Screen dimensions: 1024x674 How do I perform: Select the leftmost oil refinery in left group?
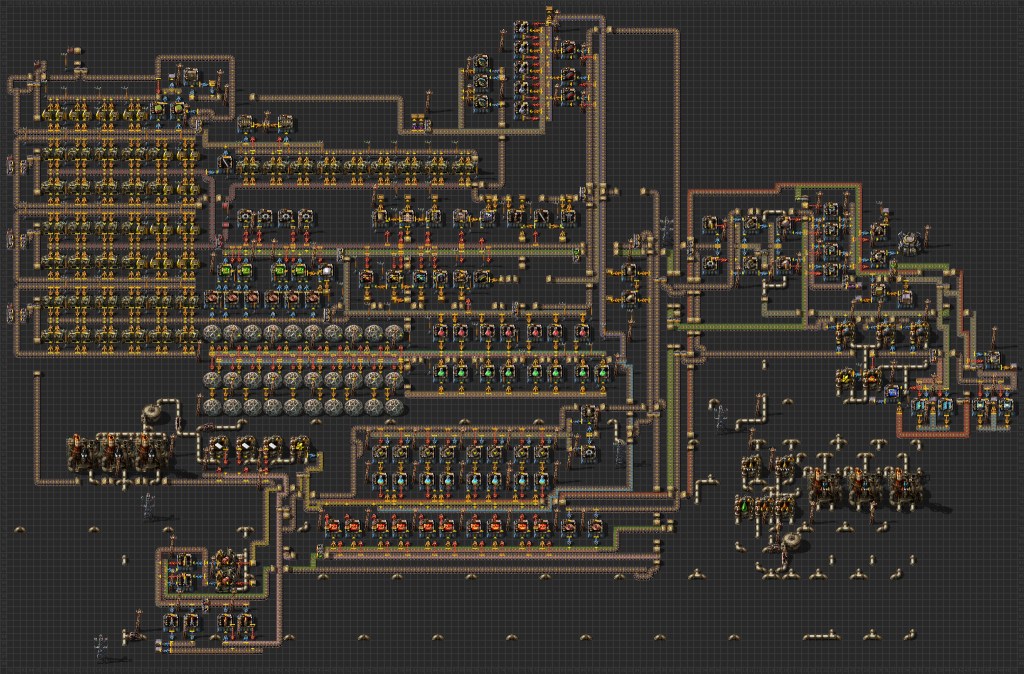point(80,453)
